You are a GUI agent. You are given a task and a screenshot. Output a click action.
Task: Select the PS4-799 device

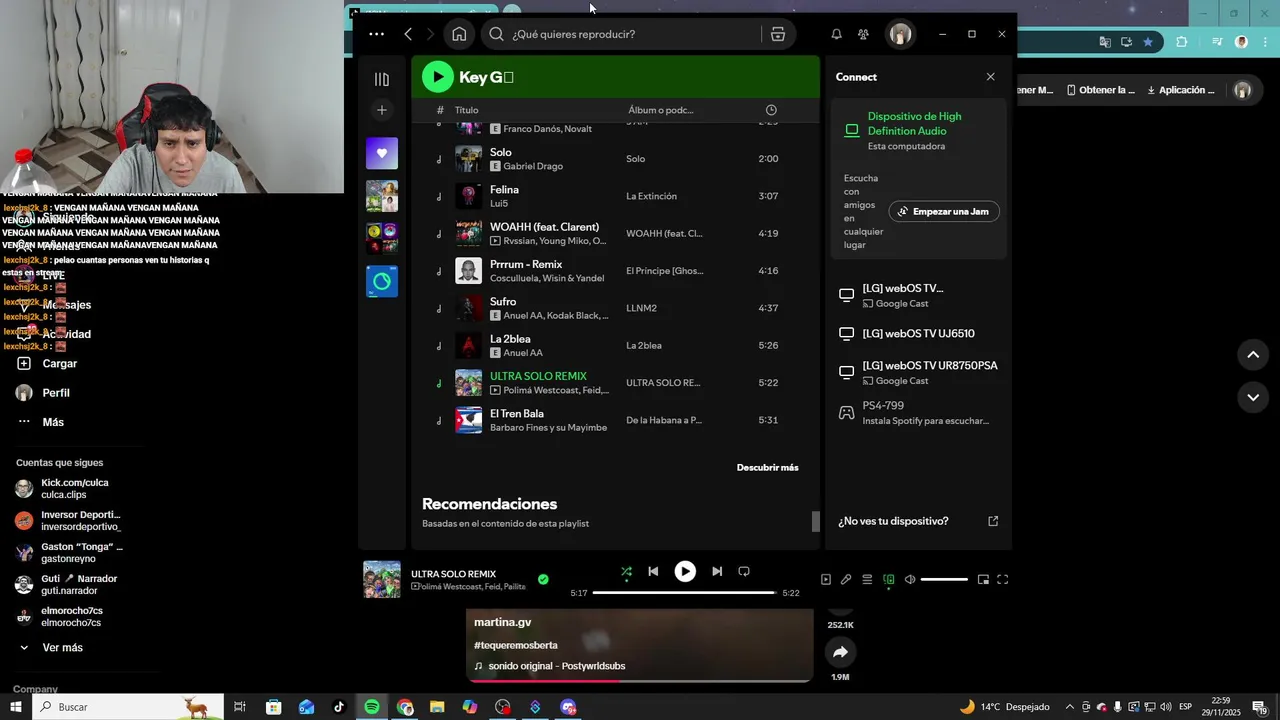pyautogui.click(x=918, y=413)
